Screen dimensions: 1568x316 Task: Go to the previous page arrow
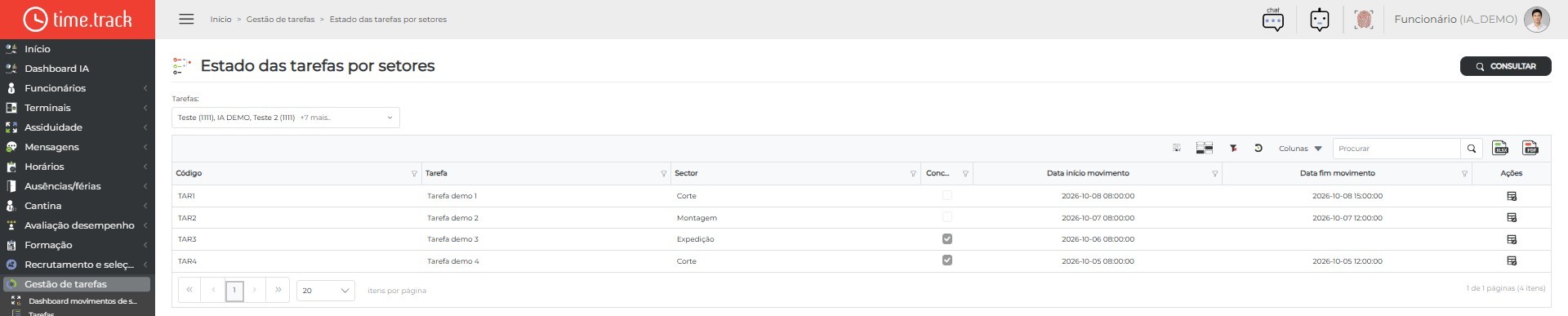pyautogui.click(x=213, y=290)
